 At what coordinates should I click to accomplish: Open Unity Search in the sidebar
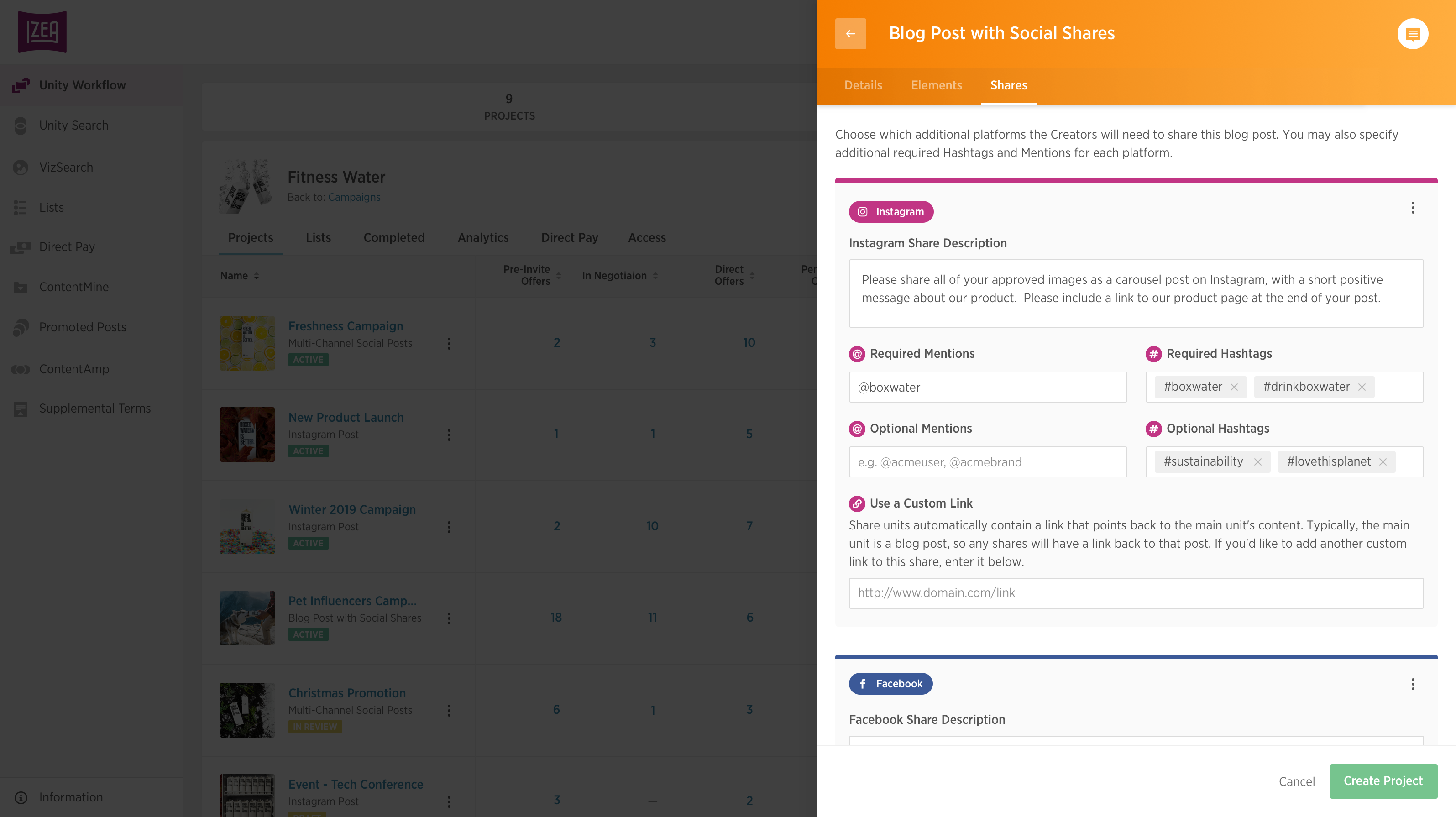[x=73, y=126]
